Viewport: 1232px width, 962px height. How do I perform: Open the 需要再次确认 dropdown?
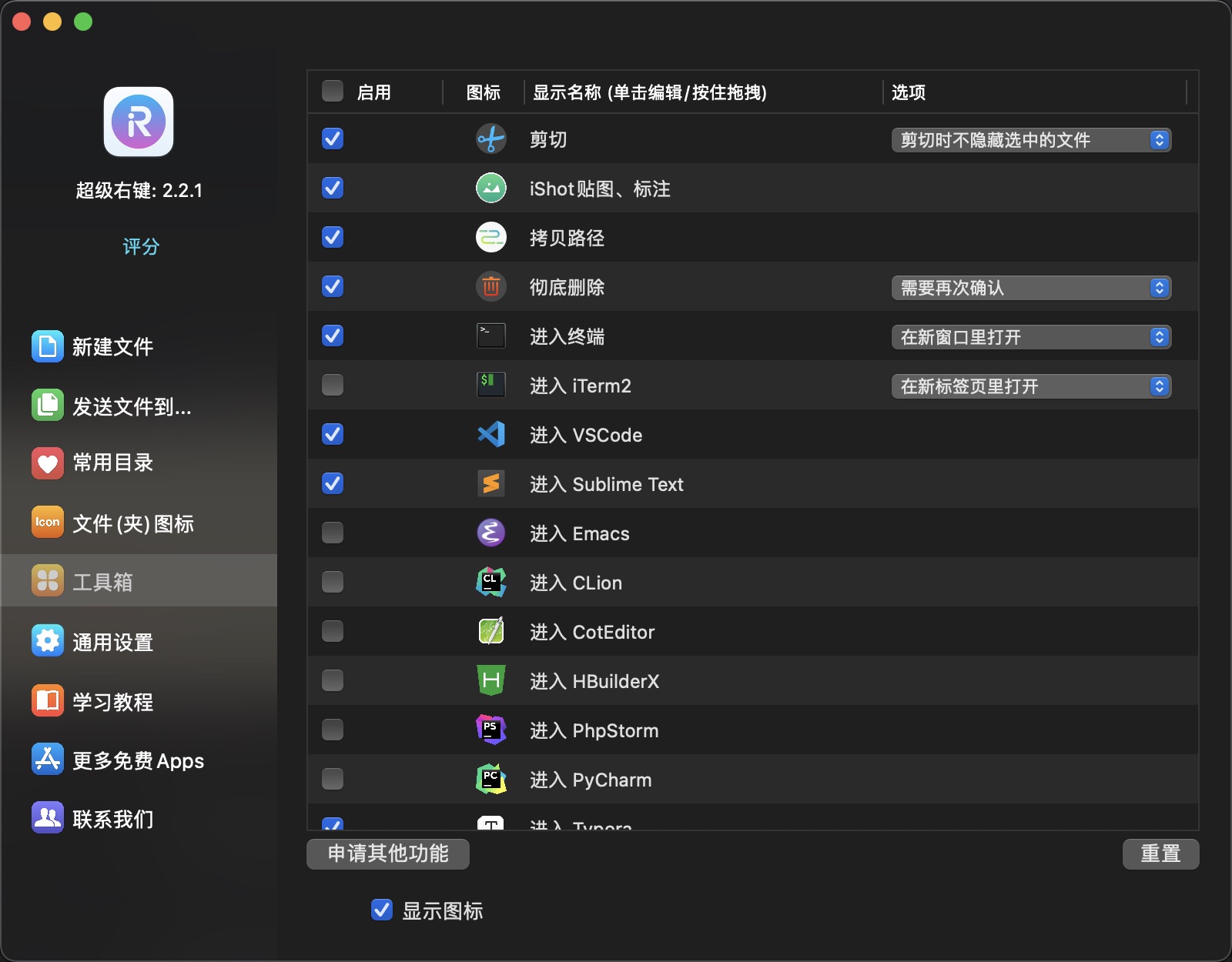point(1031,288)
